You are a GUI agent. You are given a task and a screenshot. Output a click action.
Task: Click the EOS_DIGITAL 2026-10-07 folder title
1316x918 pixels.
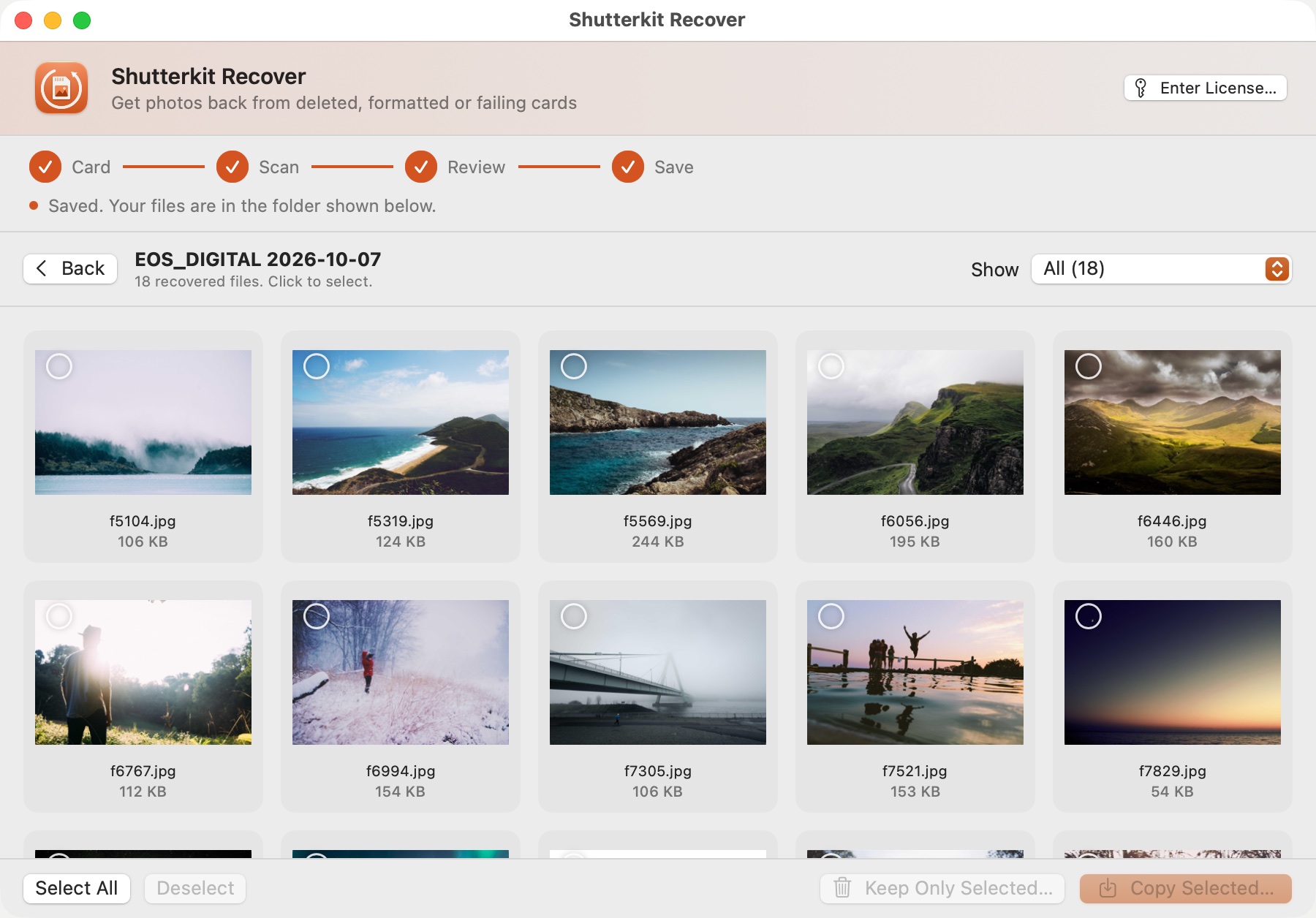coord(258,259)
